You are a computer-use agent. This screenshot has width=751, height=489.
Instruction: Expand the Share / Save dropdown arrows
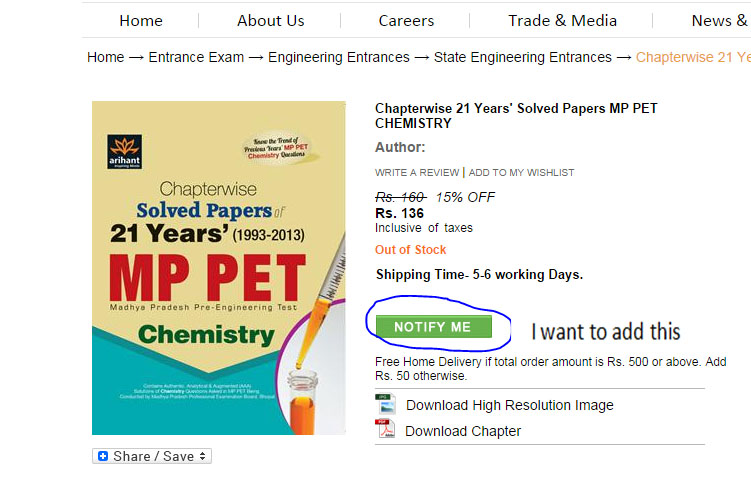[203, 456]
